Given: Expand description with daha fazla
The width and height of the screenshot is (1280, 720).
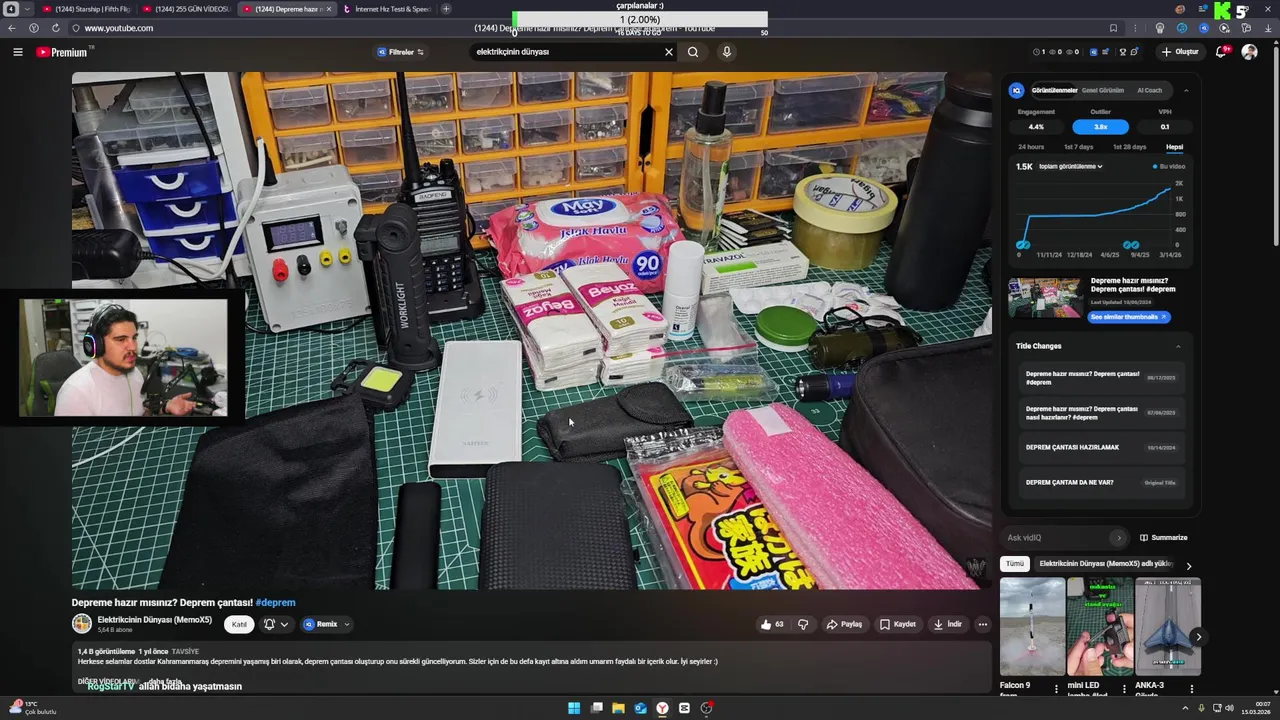Looking at the screenshot, I should pos(165,681).
